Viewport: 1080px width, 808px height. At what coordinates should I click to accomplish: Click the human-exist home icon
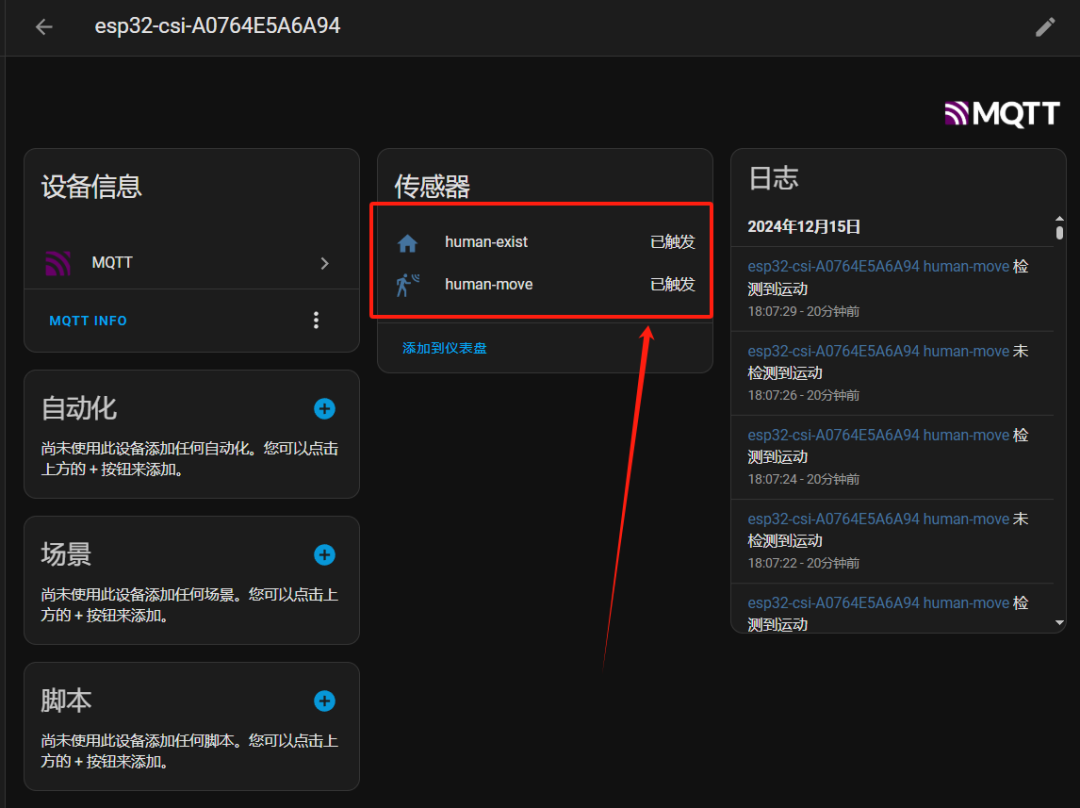(x=407, y=242)
